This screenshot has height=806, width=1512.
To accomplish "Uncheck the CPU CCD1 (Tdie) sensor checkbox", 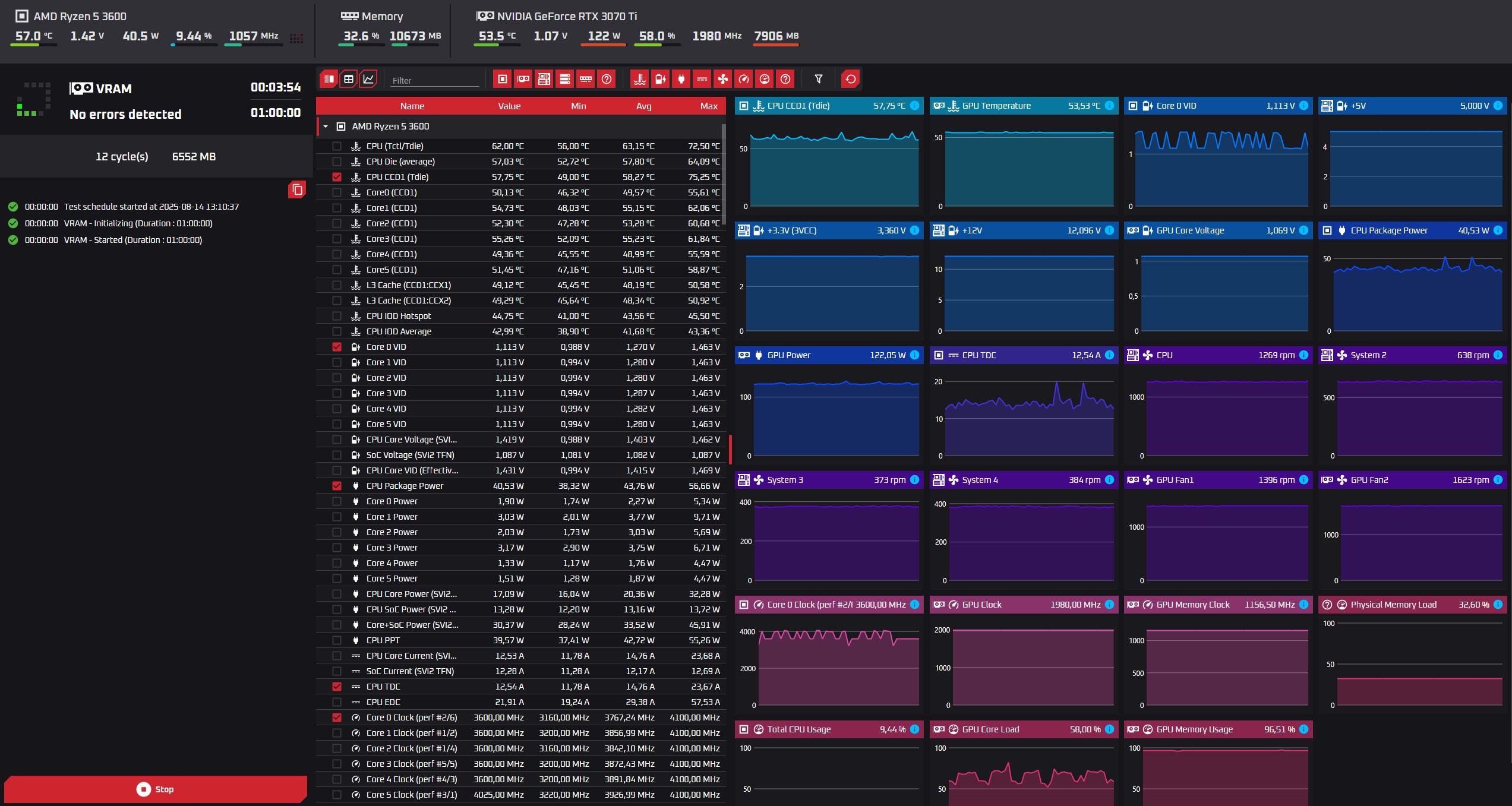I will click(x=338, y=176).
